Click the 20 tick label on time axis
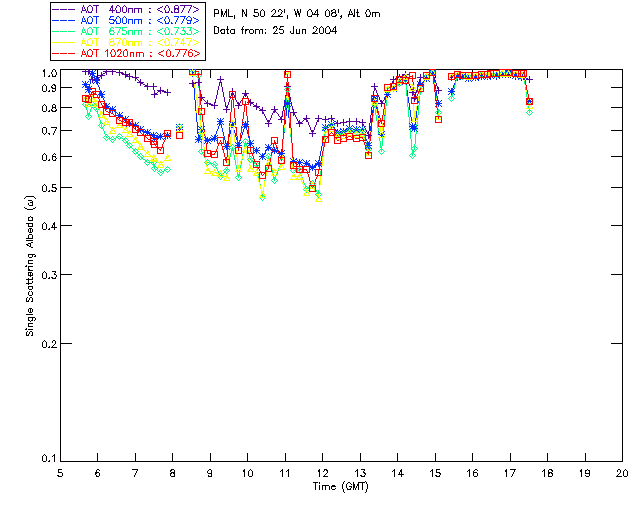Image resolution: width=640 pixels, height=512 pixels. (622, 473)
